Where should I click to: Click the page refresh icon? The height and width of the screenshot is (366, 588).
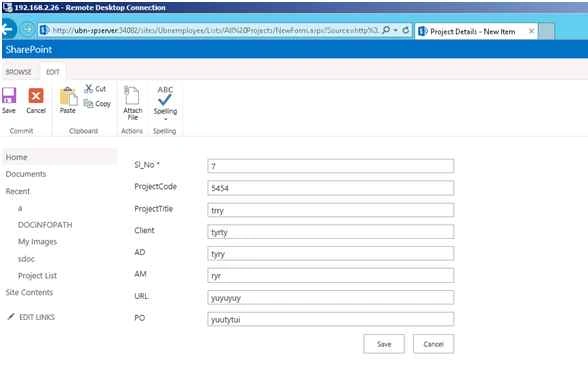coord(405,30)
